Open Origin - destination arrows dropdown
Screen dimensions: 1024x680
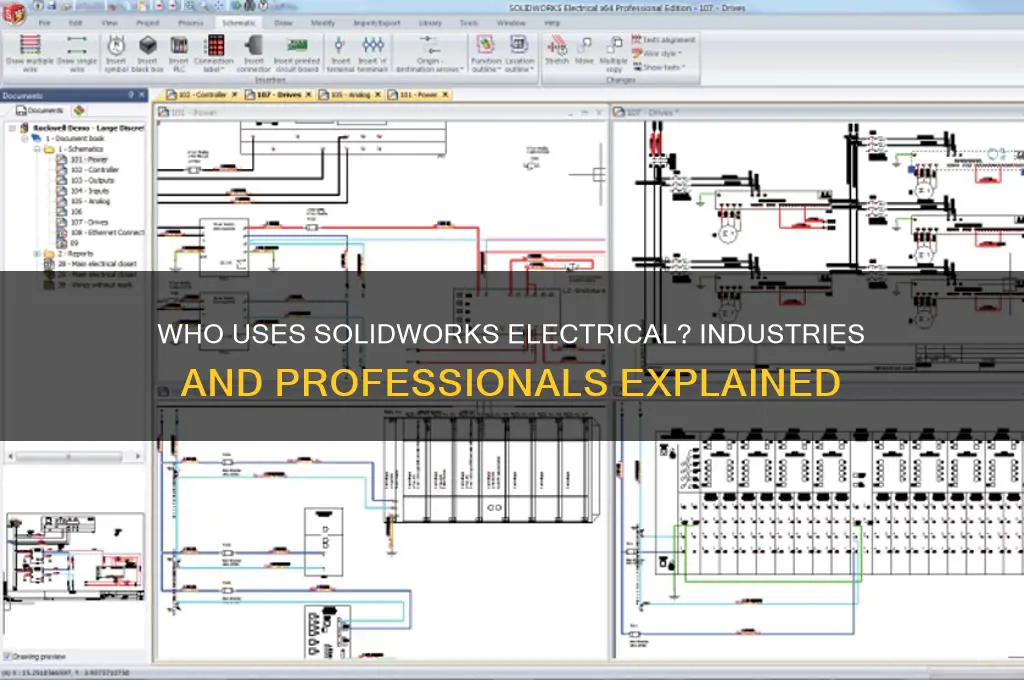point(429,53)
